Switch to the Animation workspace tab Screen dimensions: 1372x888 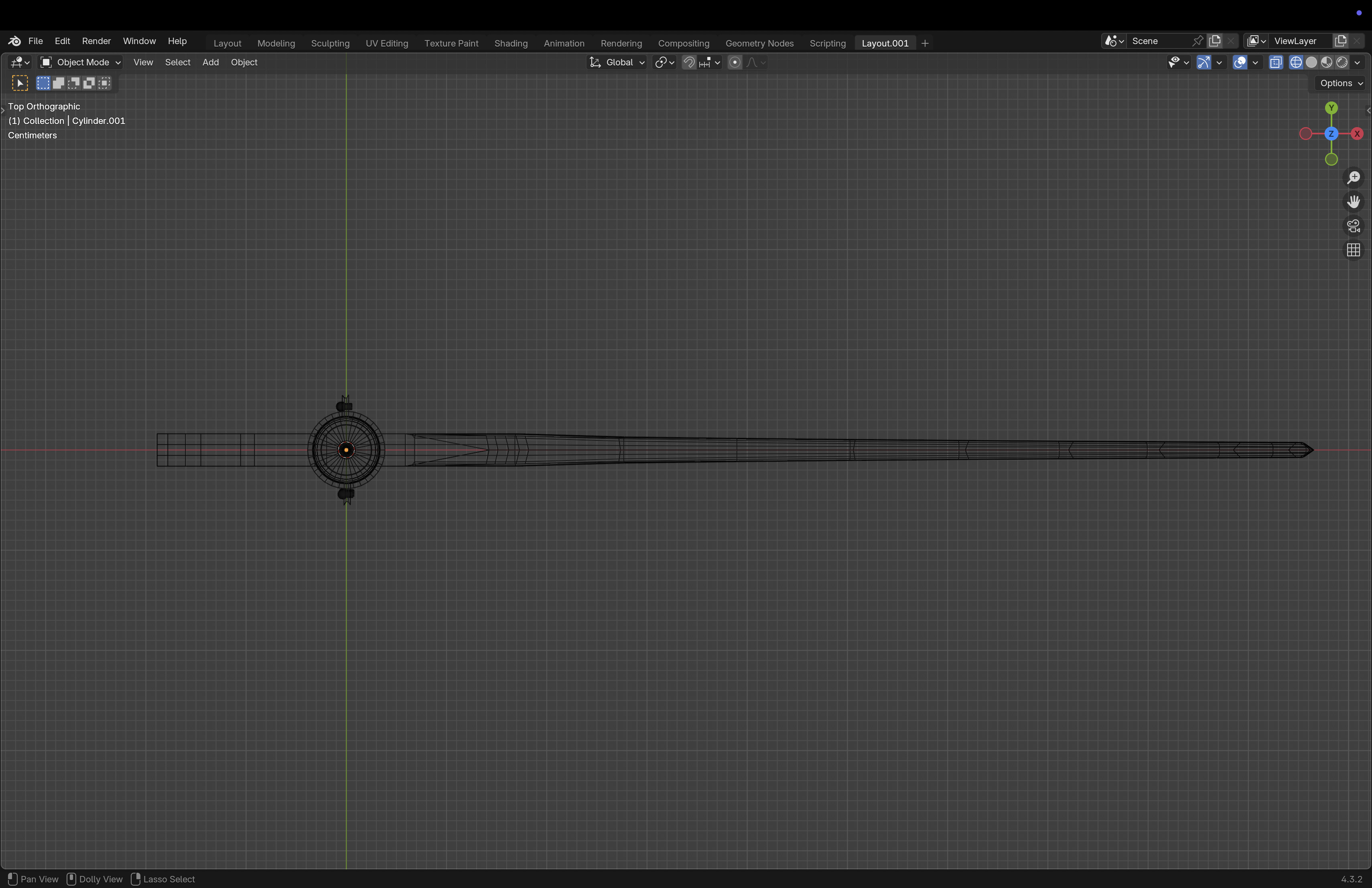click(x=564, y=43)
